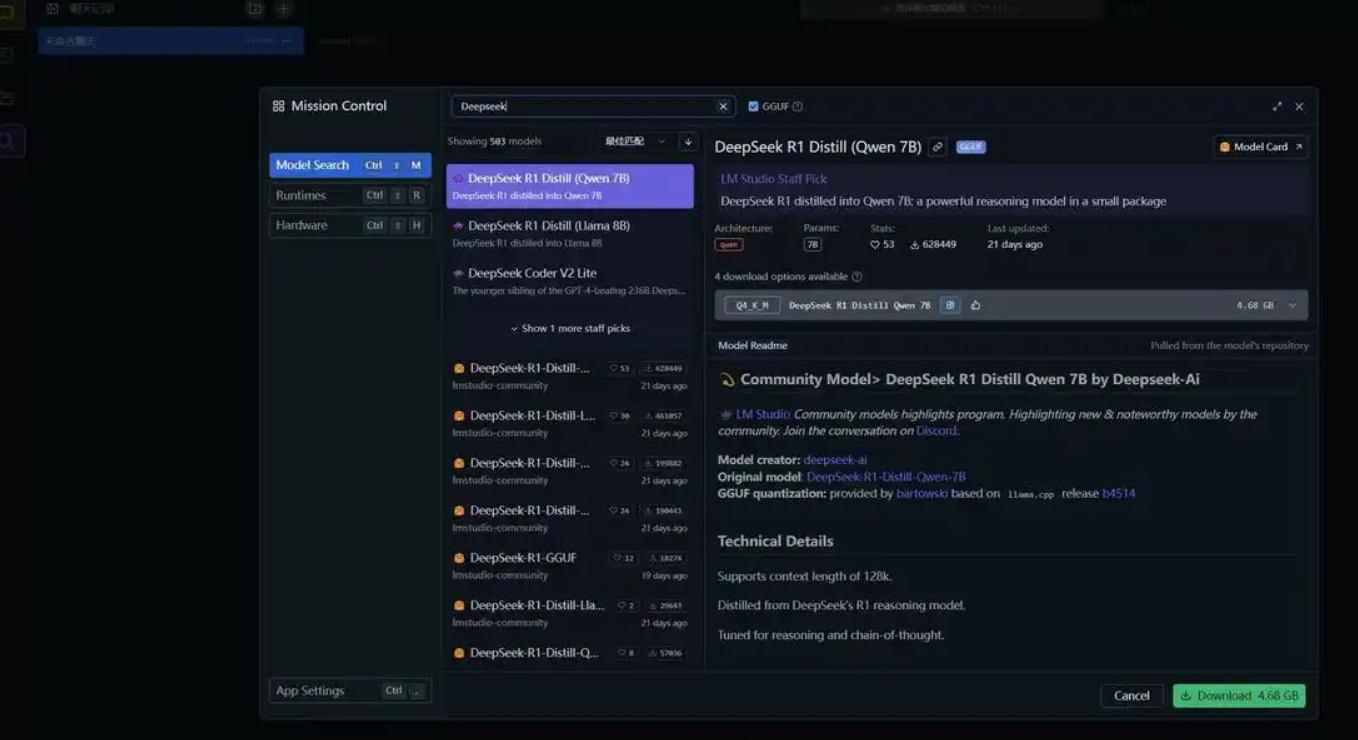The image size is (1358, 740).
Task: Expand the Q4_K_M download option chevron
Action: click(x=1292, y=306)
